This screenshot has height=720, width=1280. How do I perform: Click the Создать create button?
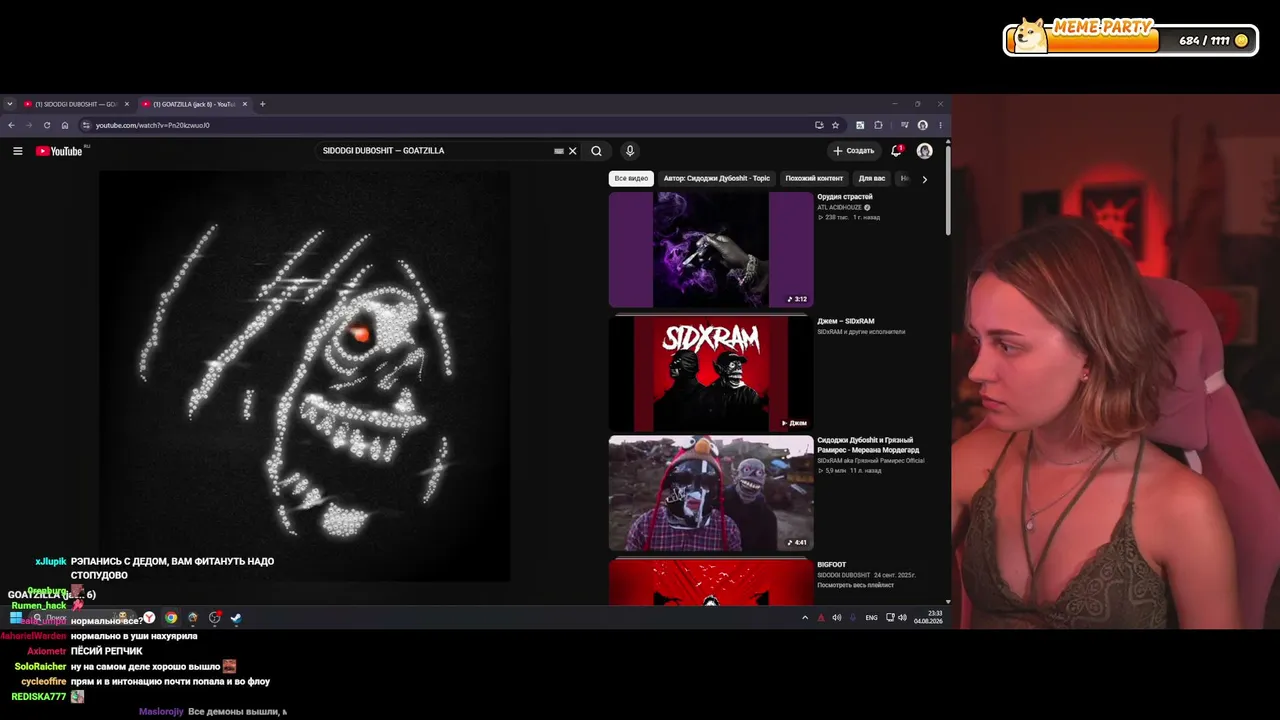[854, 151]
